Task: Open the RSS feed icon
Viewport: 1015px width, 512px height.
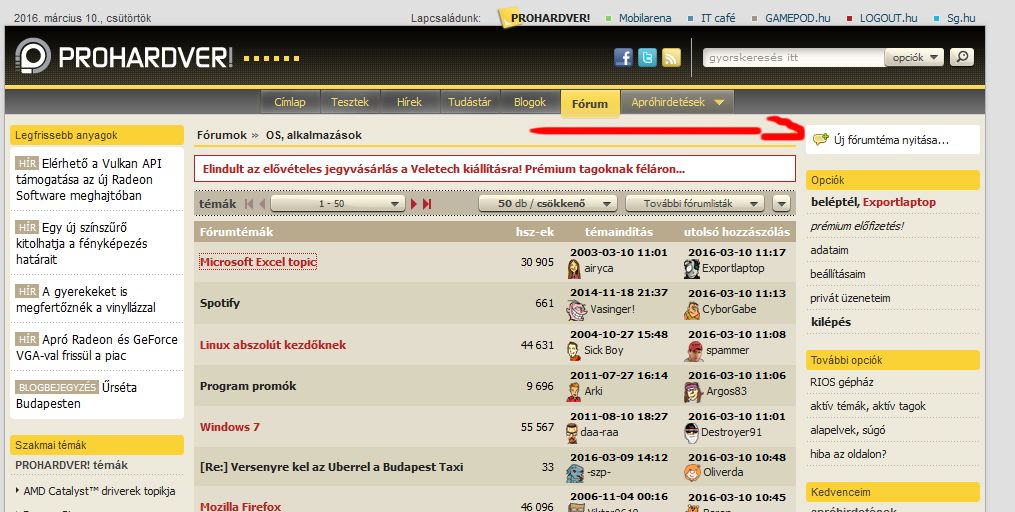Action: click(x=671, y=58)
